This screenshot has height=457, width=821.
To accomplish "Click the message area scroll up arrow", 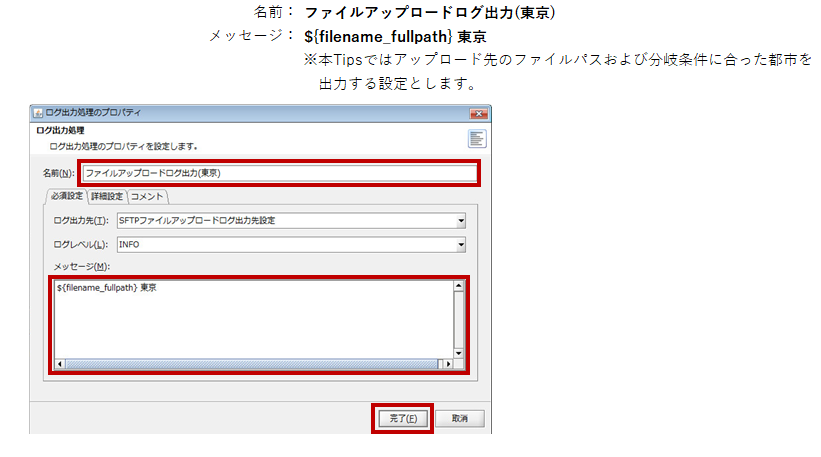I will click(x=458, y=286).
